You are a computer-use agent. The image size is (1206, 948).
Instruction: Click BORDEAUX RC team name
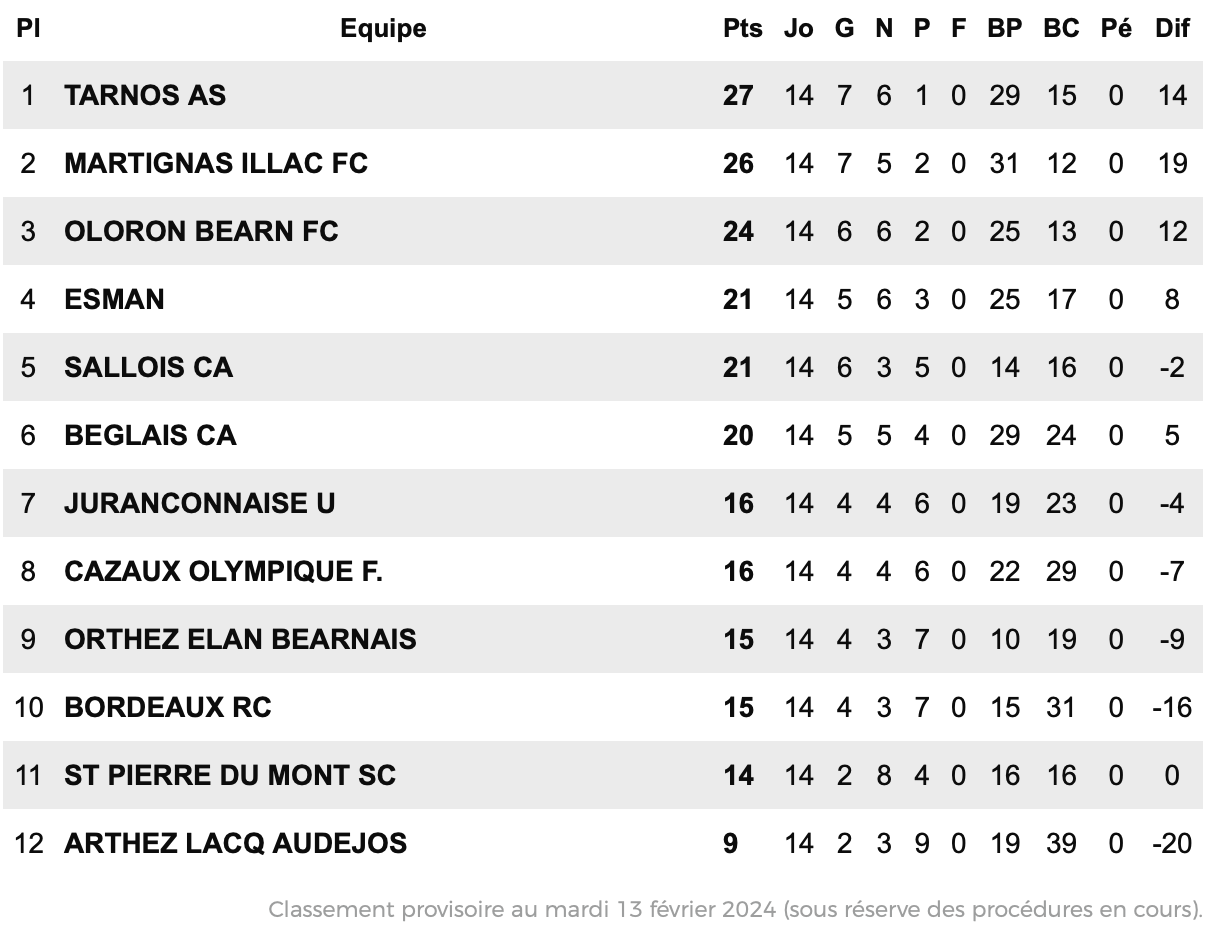(x=168, y=708)
